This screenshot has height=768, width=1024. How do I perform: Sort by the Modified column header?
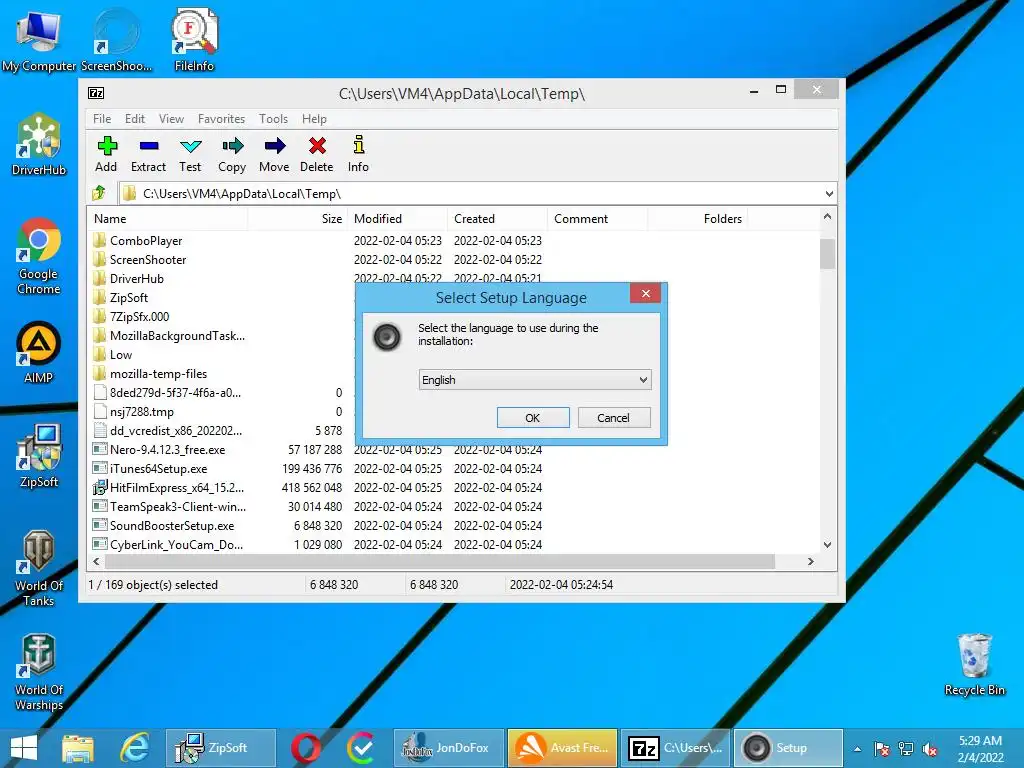(397, 219)
